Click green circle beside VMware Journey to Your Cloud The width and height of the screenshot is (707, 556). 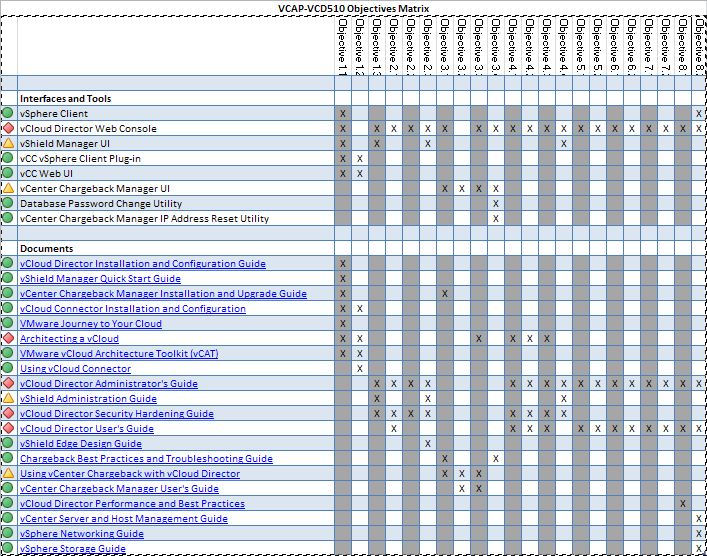[8, 323]
